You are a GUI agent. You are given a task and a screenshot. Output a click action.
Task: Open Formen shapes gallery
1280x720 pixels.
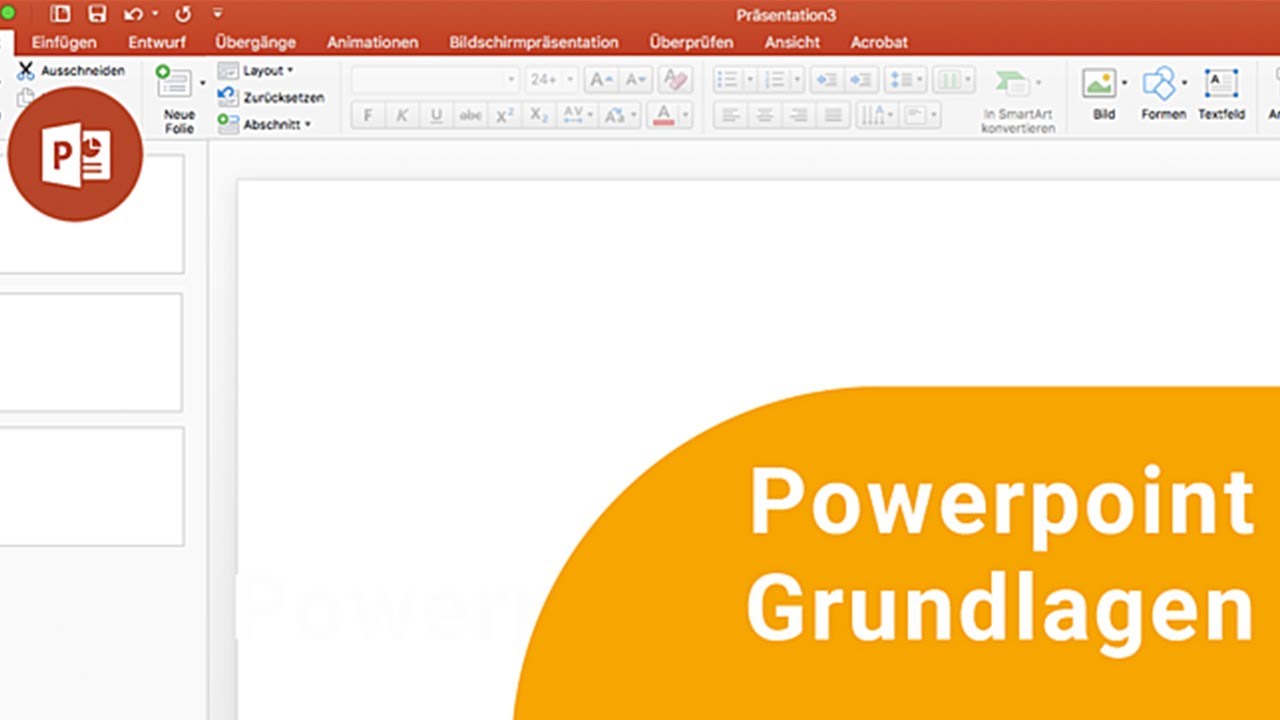pos(1159,83)
